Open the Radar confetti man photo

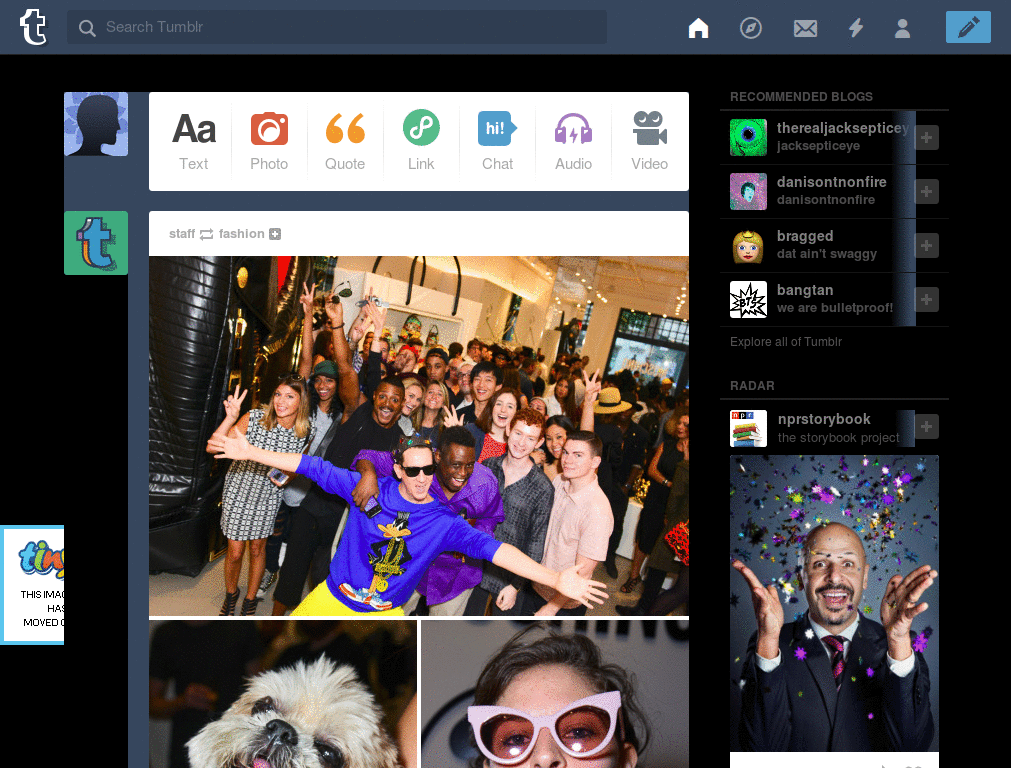point(834,603)
